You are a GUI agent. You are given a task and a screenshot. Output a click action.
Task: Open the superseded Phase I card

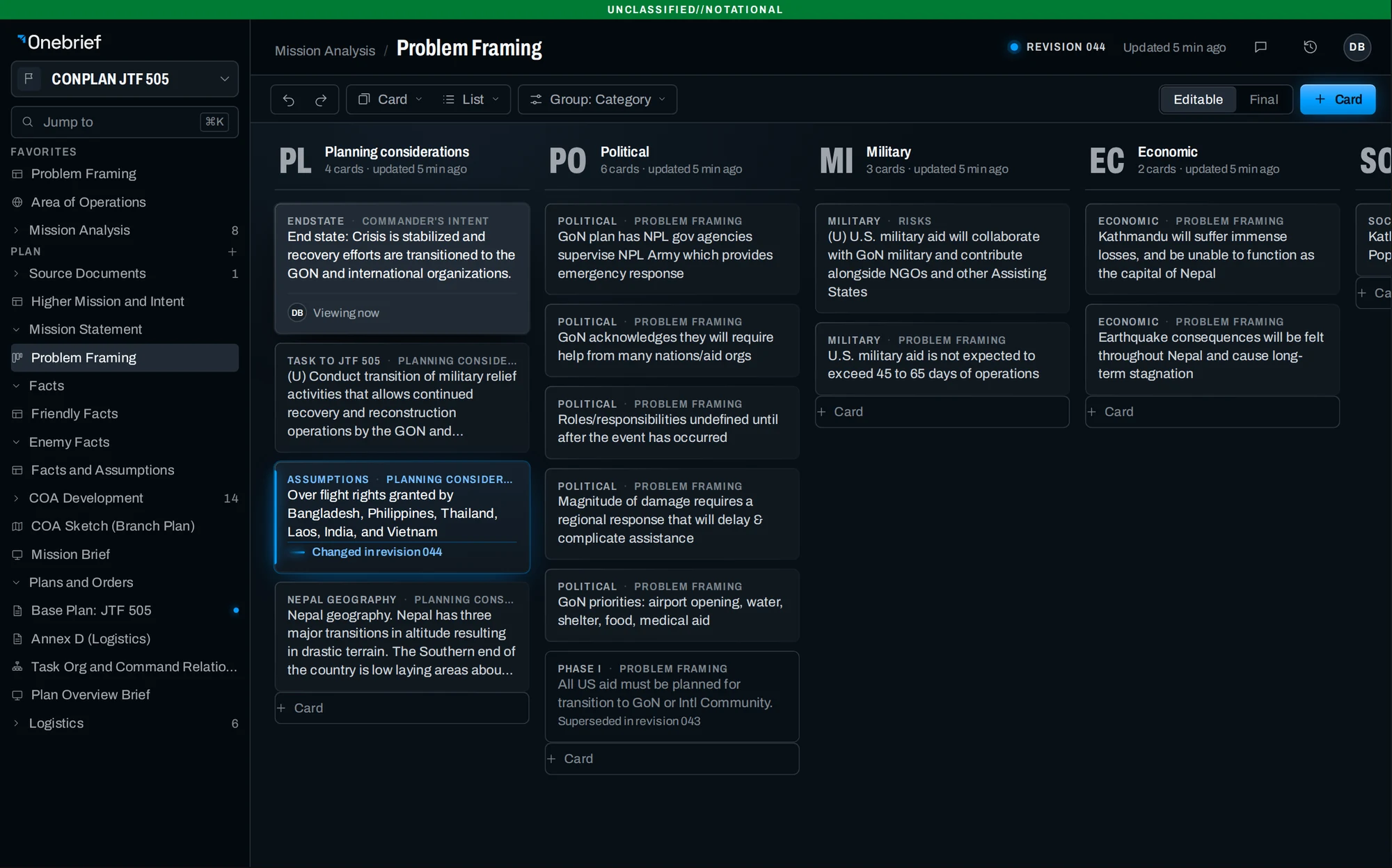[672, 696]
